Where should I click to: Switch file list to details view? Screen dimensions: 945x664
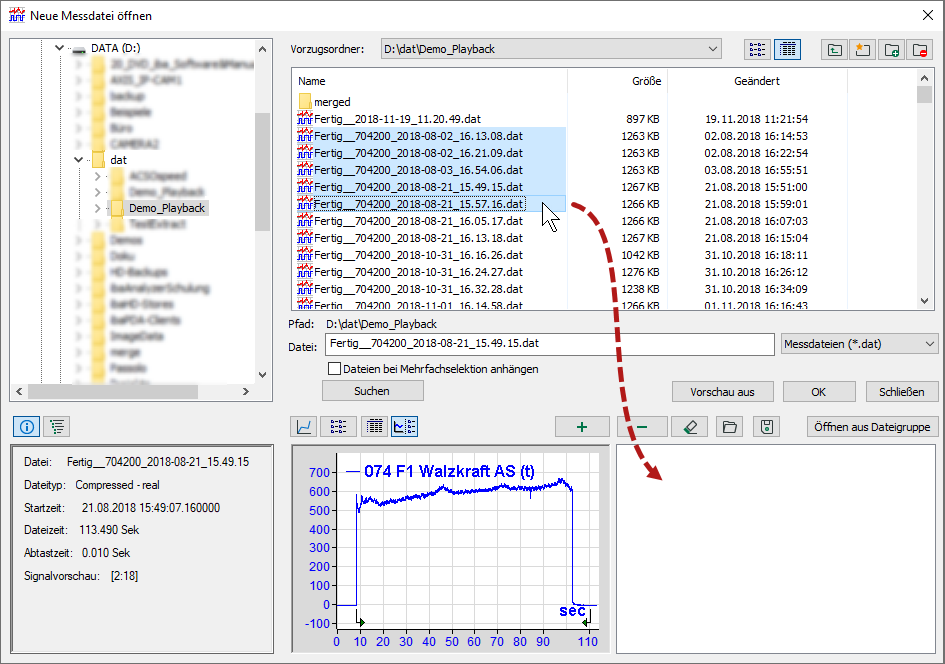click(787, 49)
